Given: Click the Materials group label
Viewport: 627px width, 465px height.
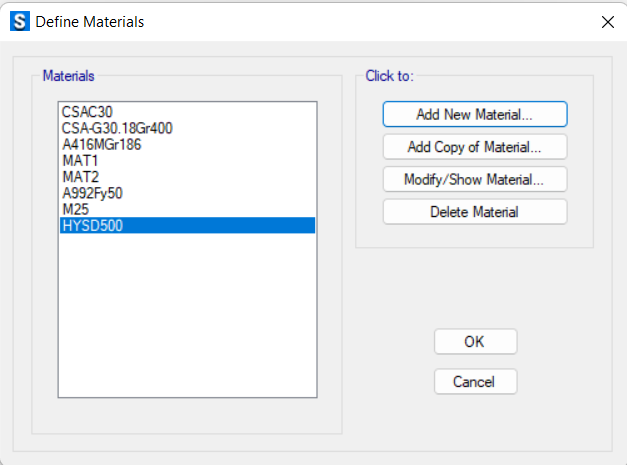Looking at the screenshot, I should [68, 76].
